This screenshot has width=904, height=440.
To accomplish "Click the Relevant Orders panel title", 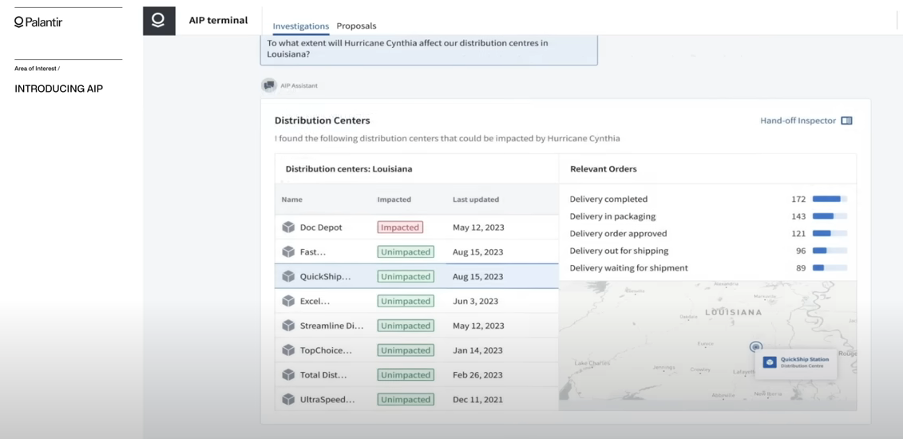I will tap(604, 169).
